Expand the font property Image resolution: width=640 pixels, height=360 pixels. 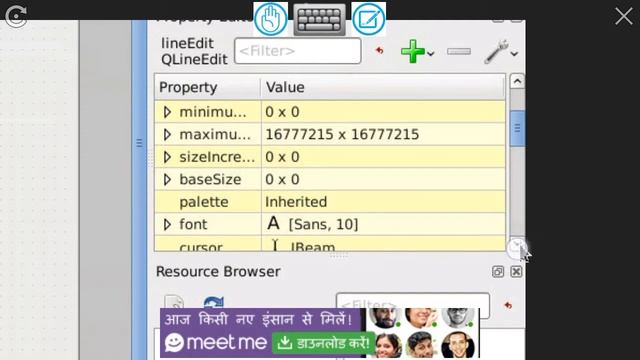[167, 224]
